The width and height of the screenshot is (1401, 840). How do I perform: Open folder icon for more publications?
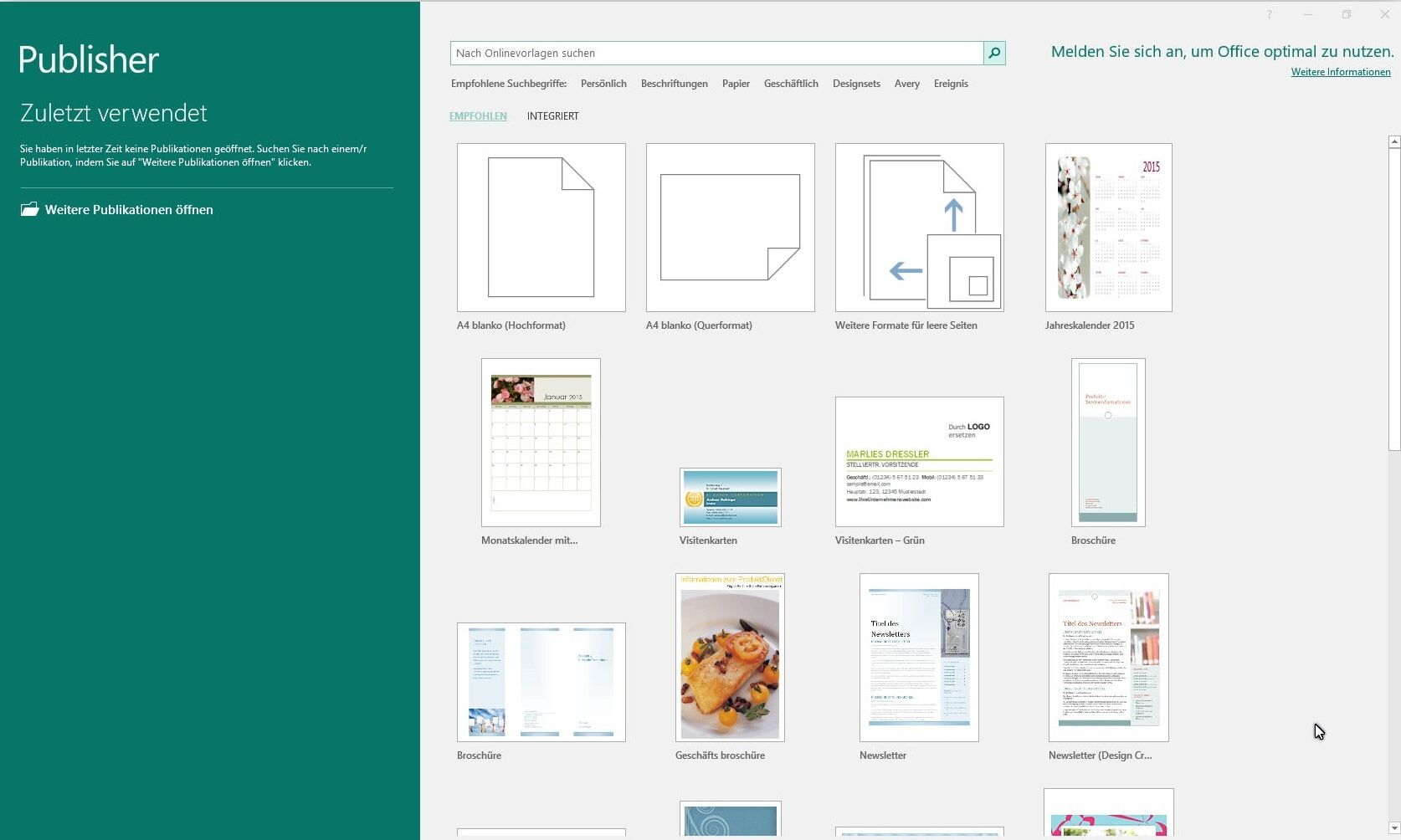click(x=30, y=209)
